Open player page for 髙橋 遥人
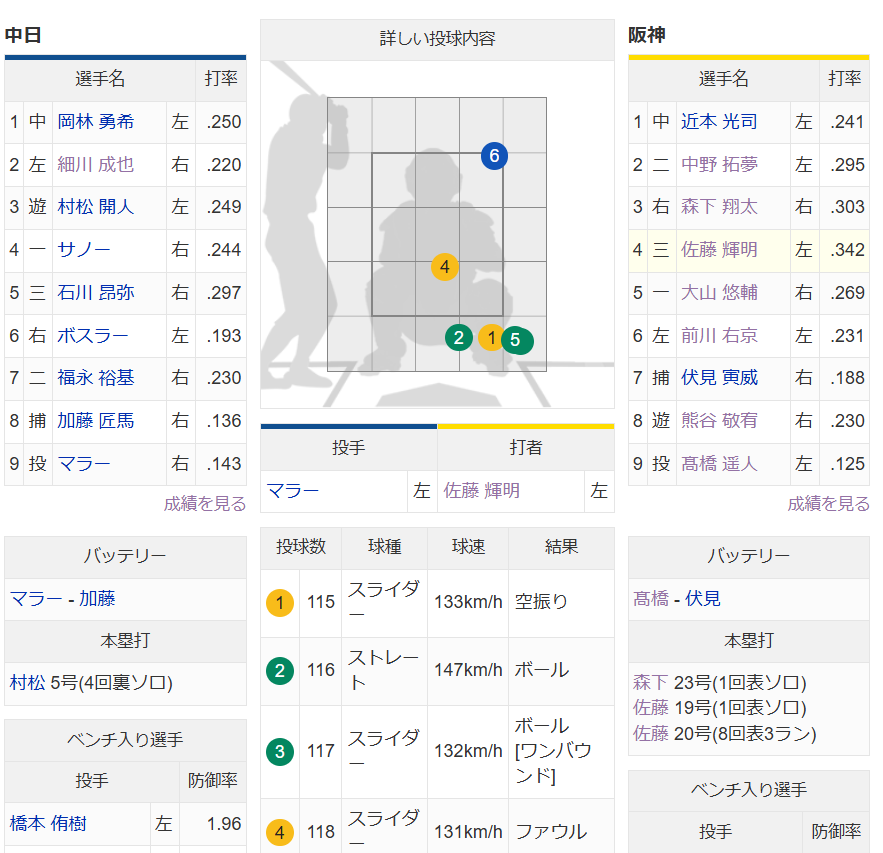This screenshot has width=883, height=853. click(719, 464)
